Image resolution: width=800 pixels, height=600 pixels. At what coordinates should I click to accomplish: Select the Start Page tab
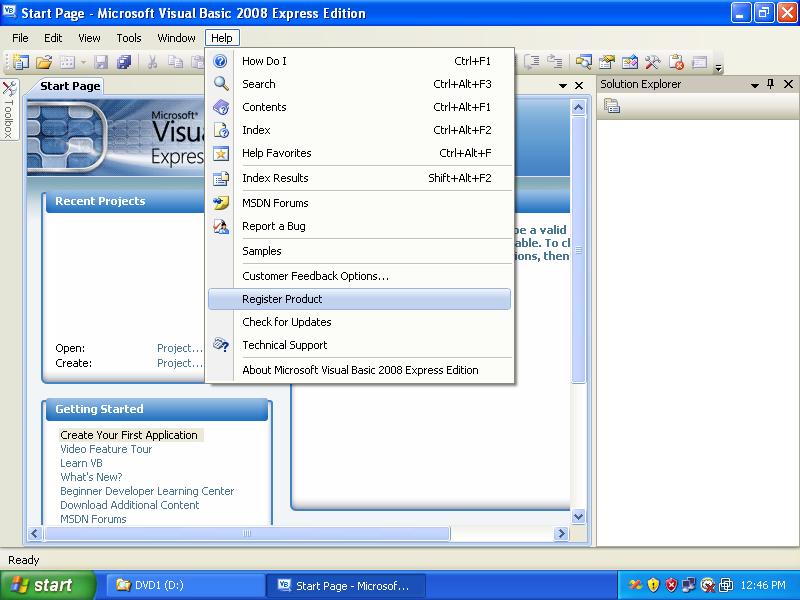pyautogui.click(x=70, y=86)
